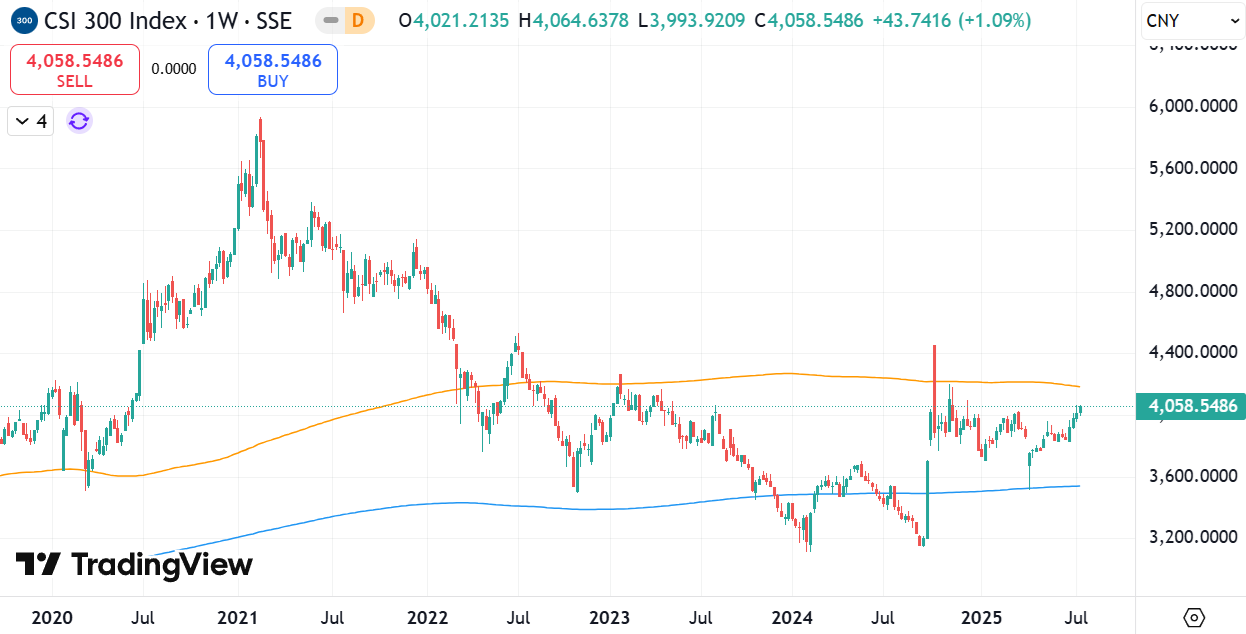1246x634 pixels.
Task: Click the 3,200.0000 price axis label
Action: click(1191, 537)
